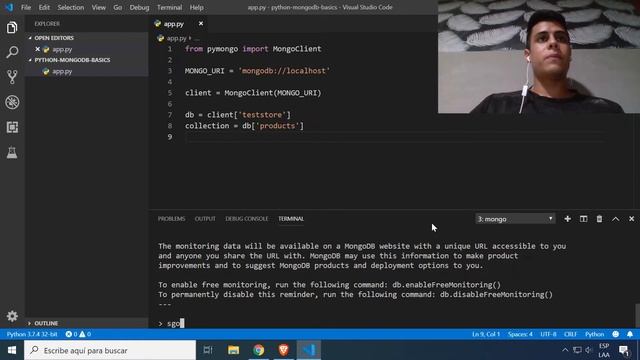Click UTF-8 encoding in status bar
640x360 pixels.
click(548, 334)
